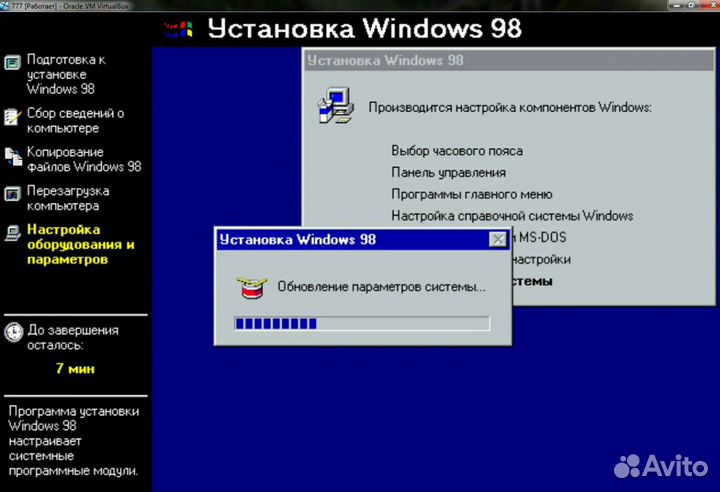The image size is (720, 492).
Task: Click the drum icon in update dialog
Action: tap(252, 288)
